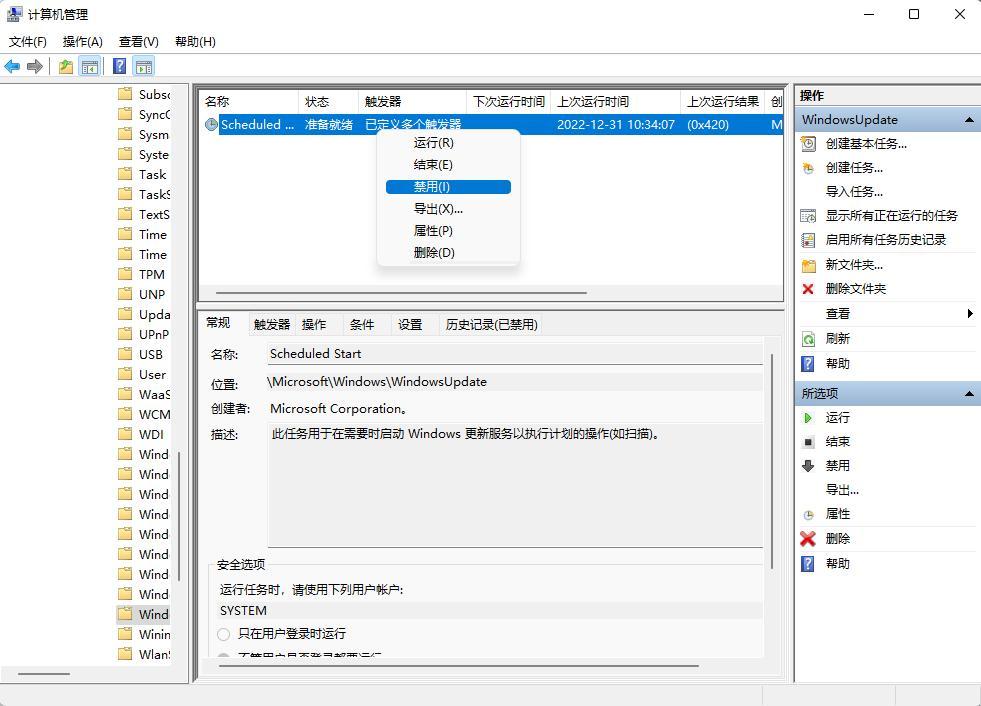Click the 启用所有任务历史记录 icon
This screenshot has width=981, height=706.
point(808,240)
